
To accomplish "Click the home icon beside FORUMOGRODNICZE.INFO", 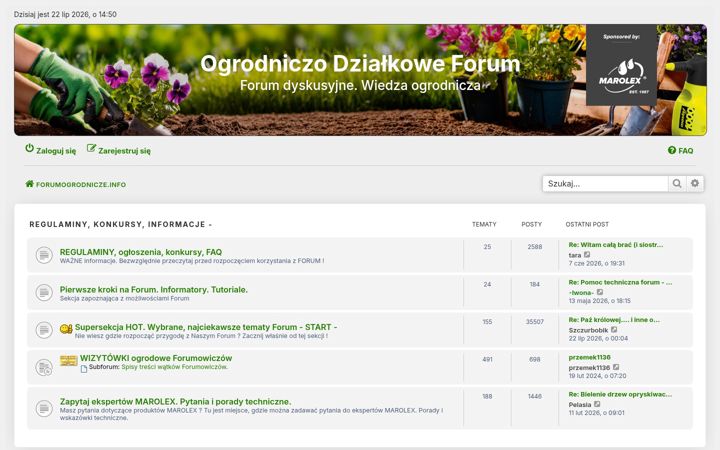I will [x=30, y=184].
